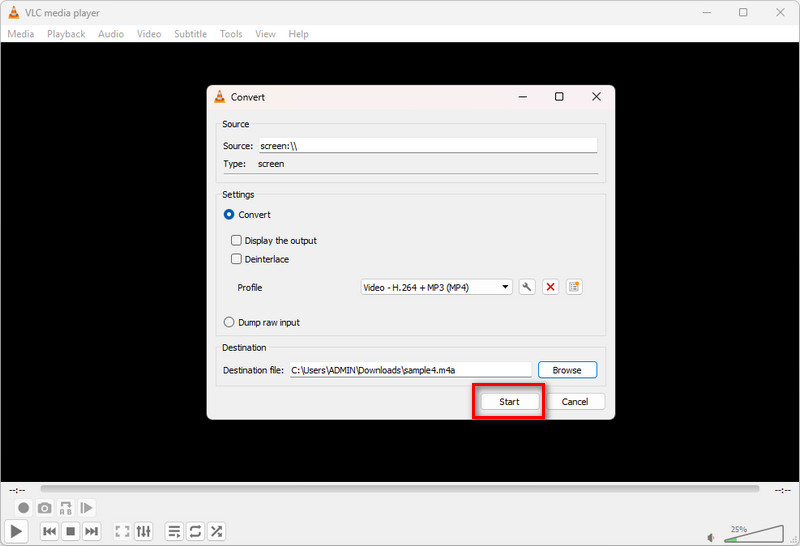Image resolution: width=800 pixels, height=546 pixels.
Task: Open the Tools menu
Action: pos(231,34)
